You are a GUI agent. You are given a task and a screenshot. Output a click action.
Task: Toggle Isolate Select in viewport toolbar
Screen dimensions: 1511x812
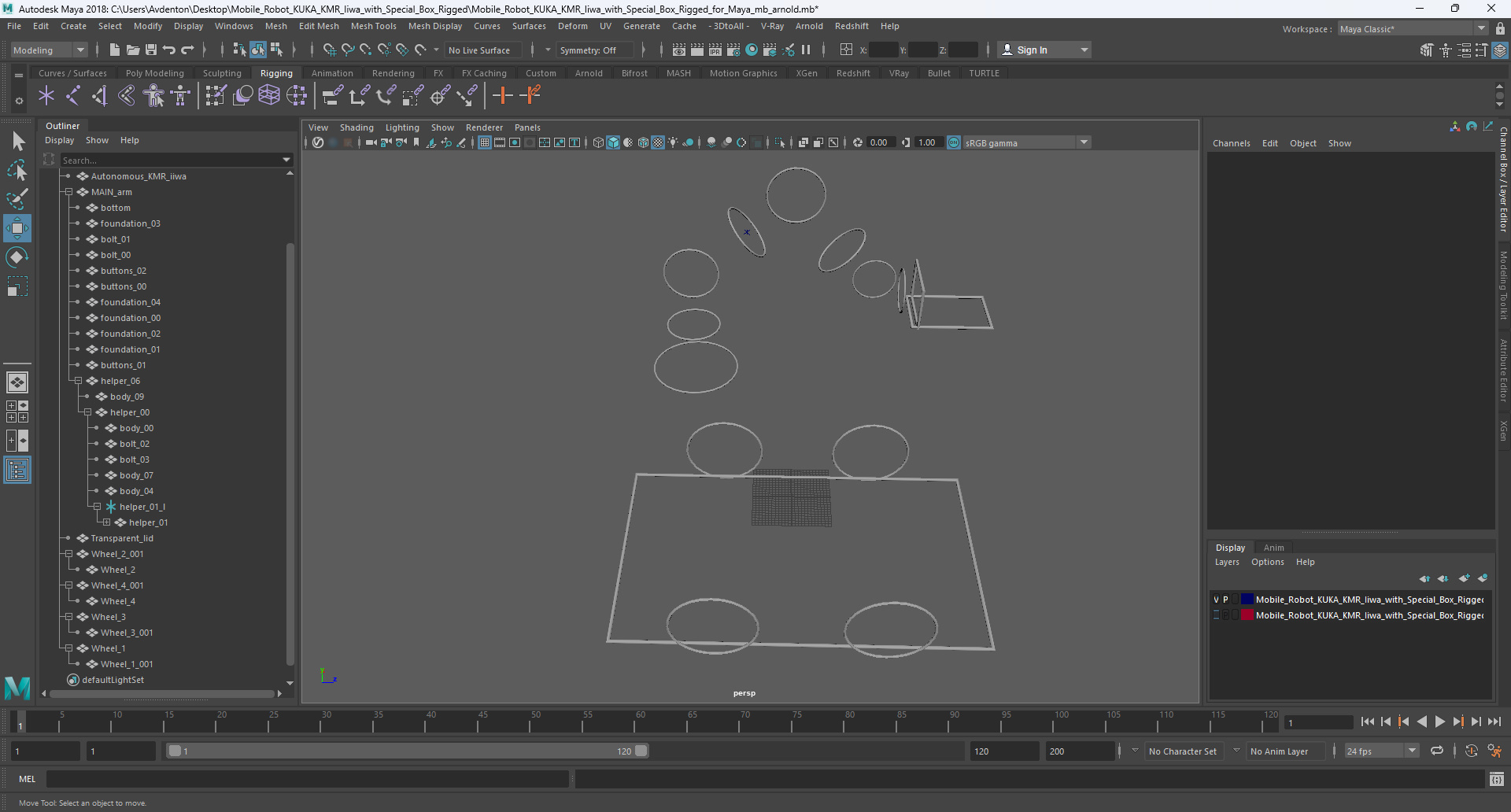[x=780, y=142]
